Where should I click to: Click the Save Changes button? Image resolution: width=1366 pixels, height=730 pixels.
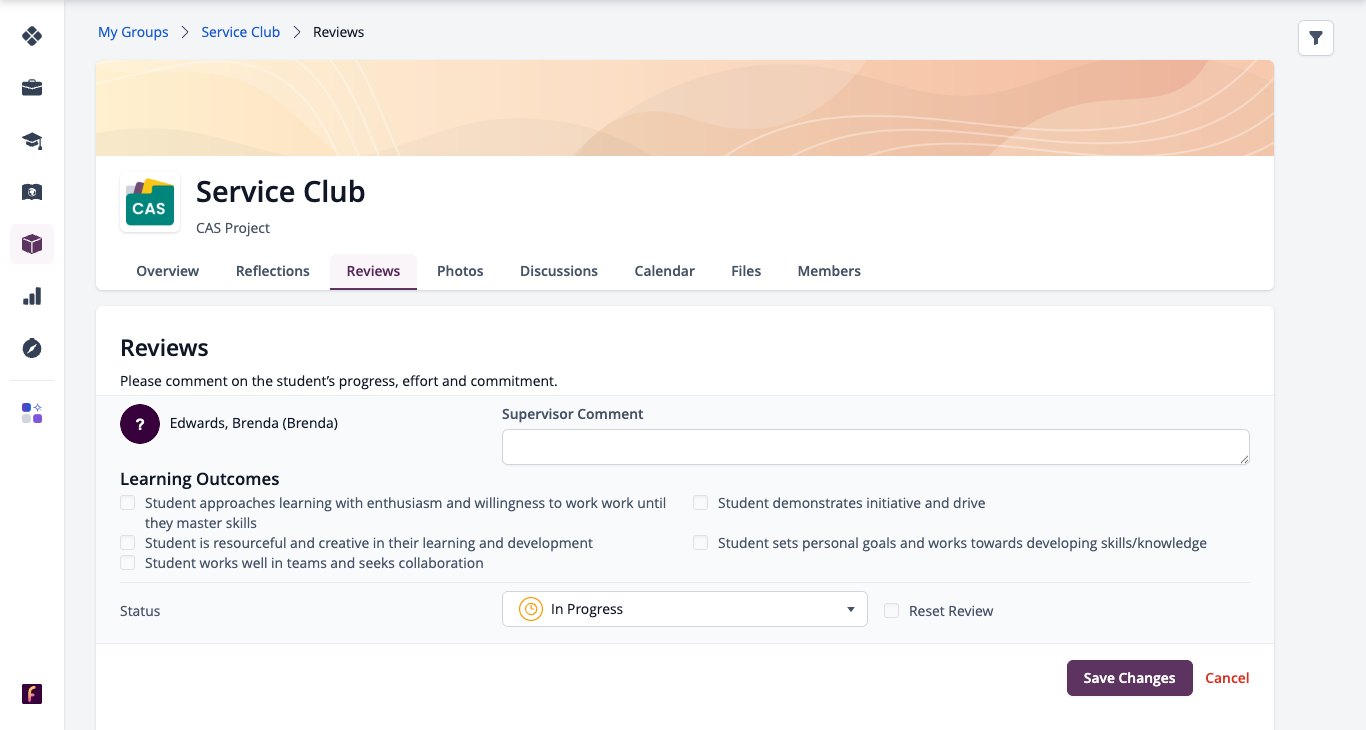[1129, 678]
